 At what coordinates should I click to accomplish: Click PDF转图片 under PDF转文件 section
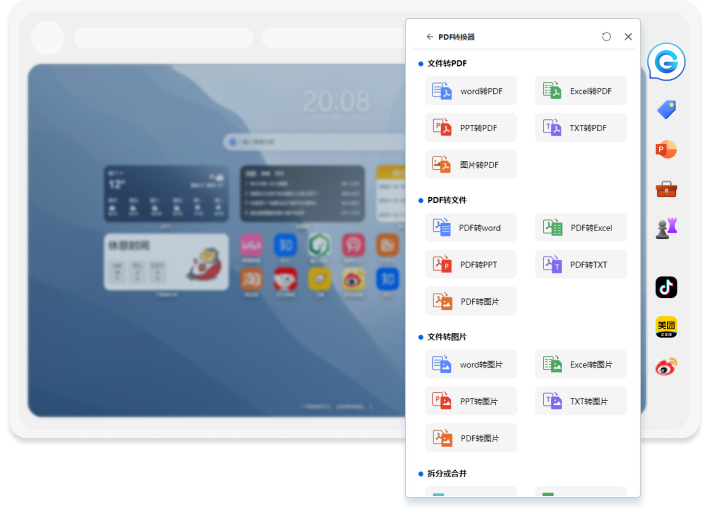[471, 301]
